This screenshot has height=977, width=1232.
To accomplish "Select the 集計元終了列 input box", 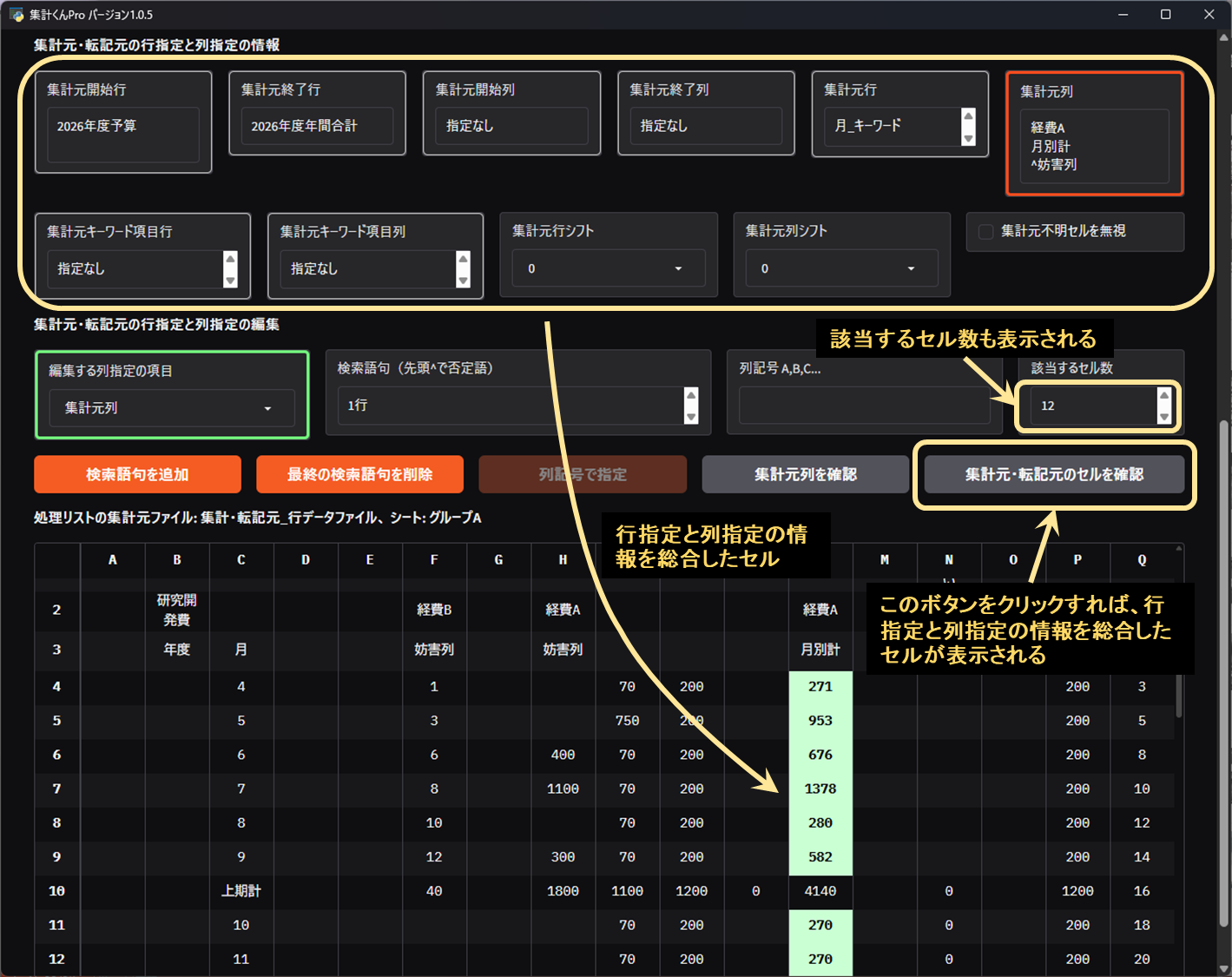I will point(706,126).
